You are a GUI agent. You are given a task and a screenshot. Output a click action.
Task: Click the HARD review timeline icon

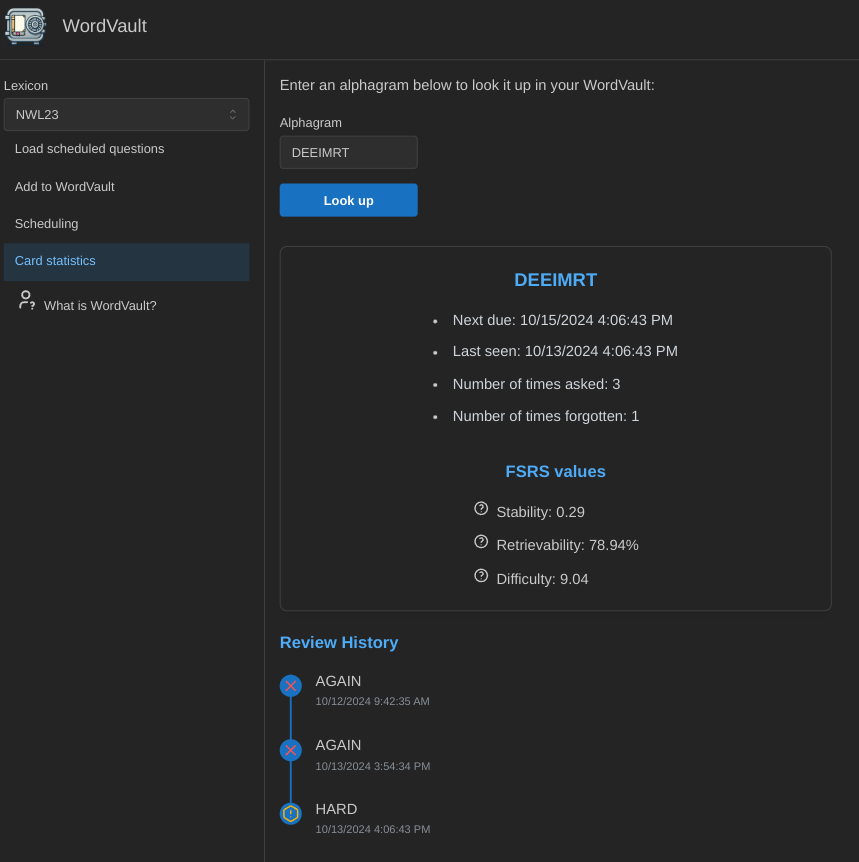pos(290,814)
